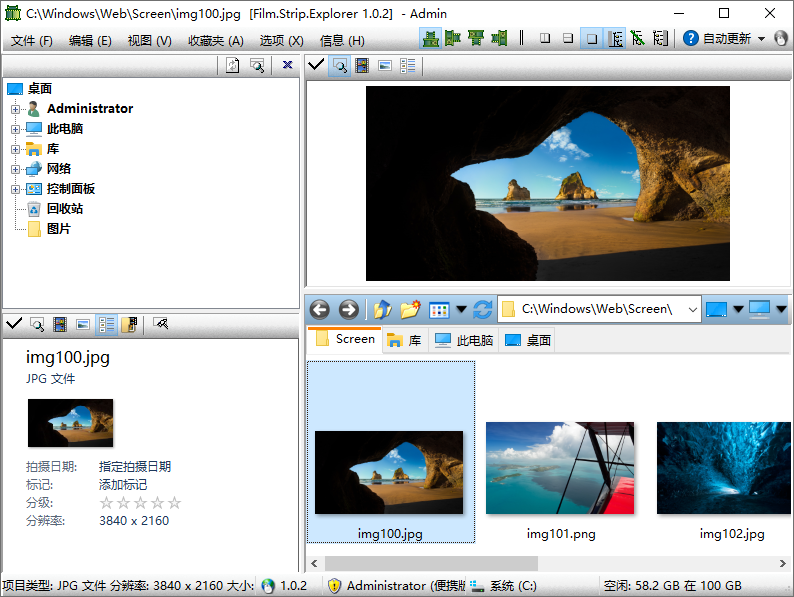Click the search magnifier icon in tree toolbar
The image size is (794, 597).
[257, 65]
